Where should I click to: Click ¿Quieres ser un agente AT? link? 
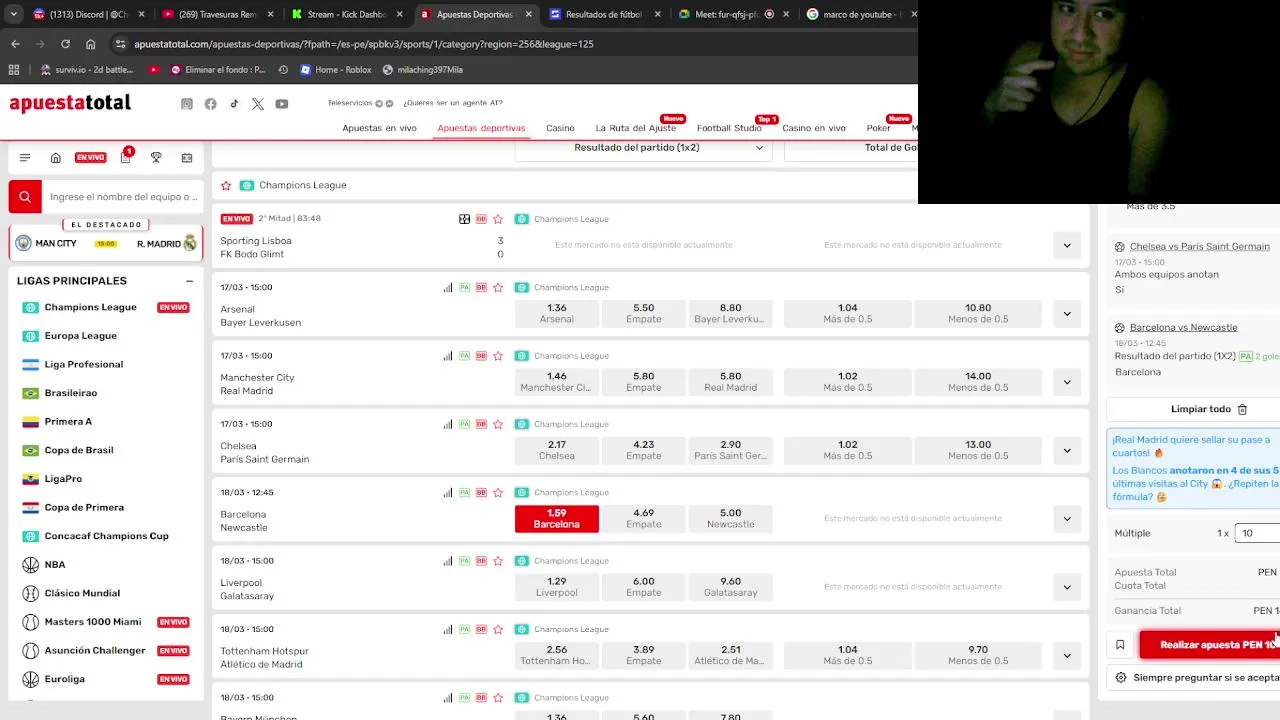[453, 103]
